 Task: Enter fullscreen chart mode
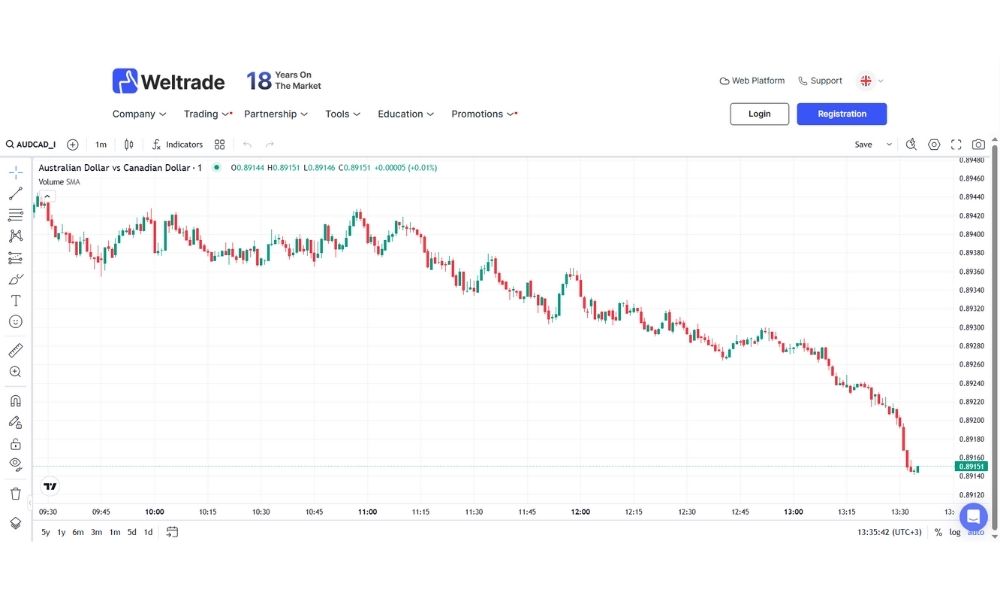tap(956, 145)
